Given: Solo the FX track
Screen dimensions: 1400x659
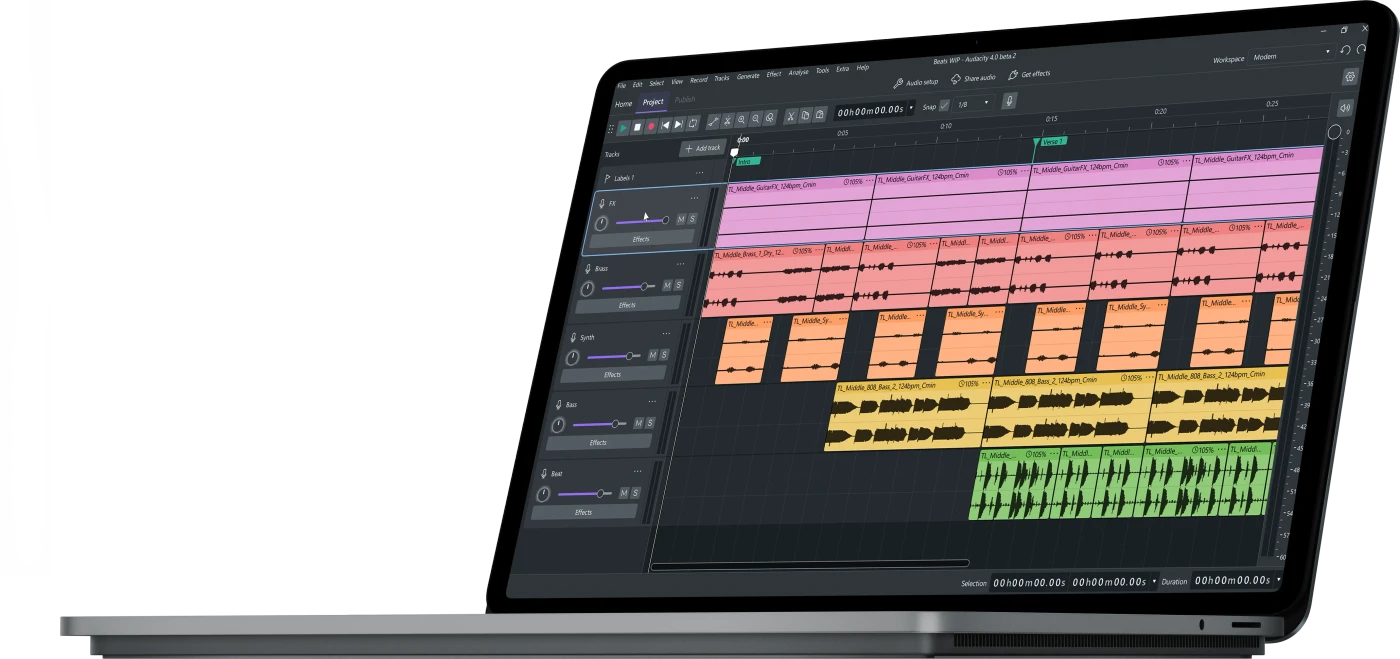Looking at the screenshot, I should pos(693,218).
